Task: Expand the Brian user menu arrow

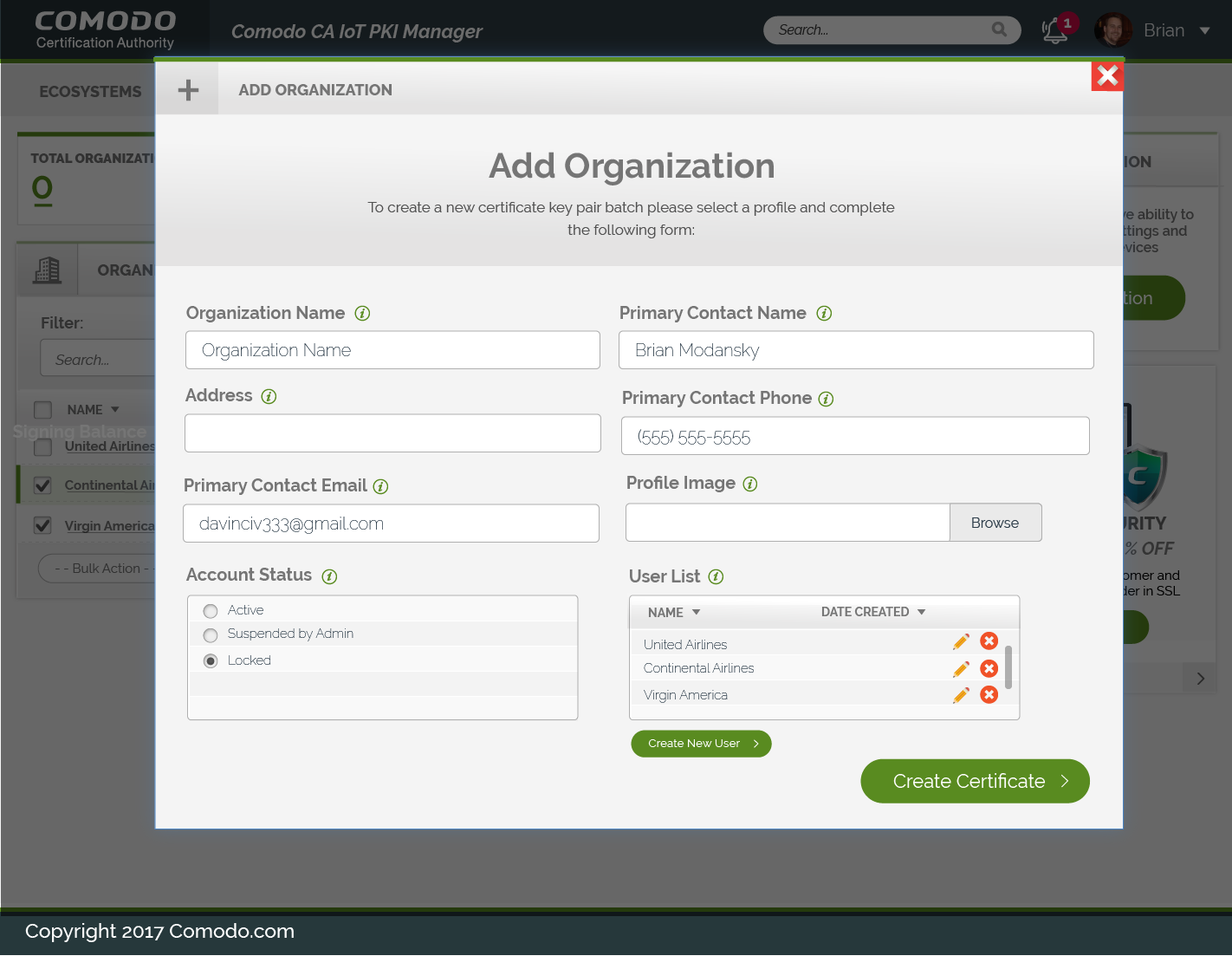Action: pyautogui.click(x=1204, y=30)
